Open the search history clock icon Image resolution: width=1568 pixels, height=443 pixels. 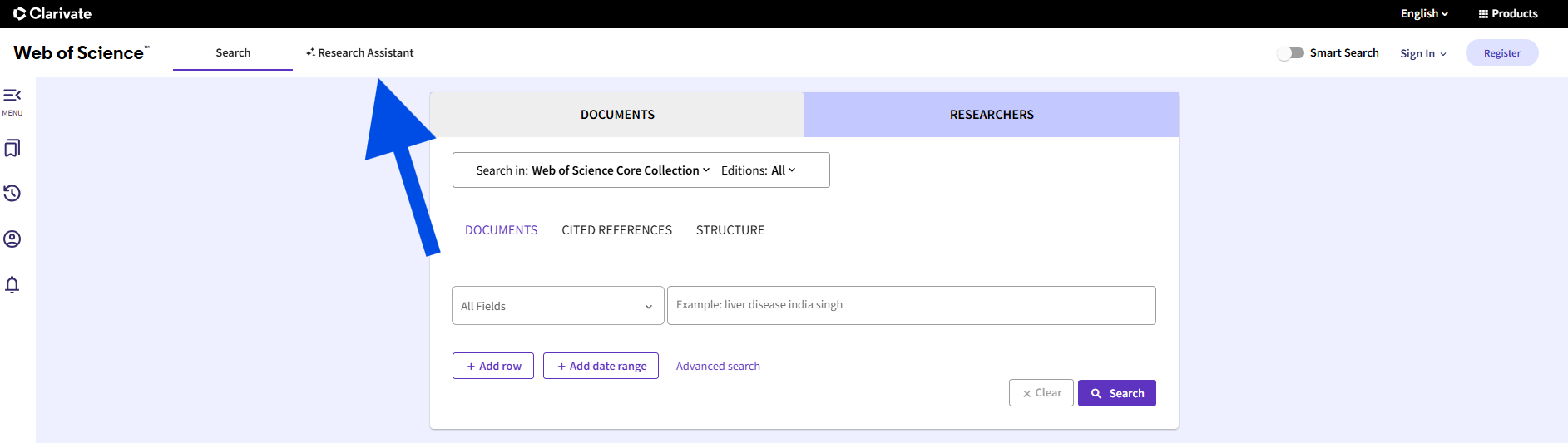coord(12,194)
